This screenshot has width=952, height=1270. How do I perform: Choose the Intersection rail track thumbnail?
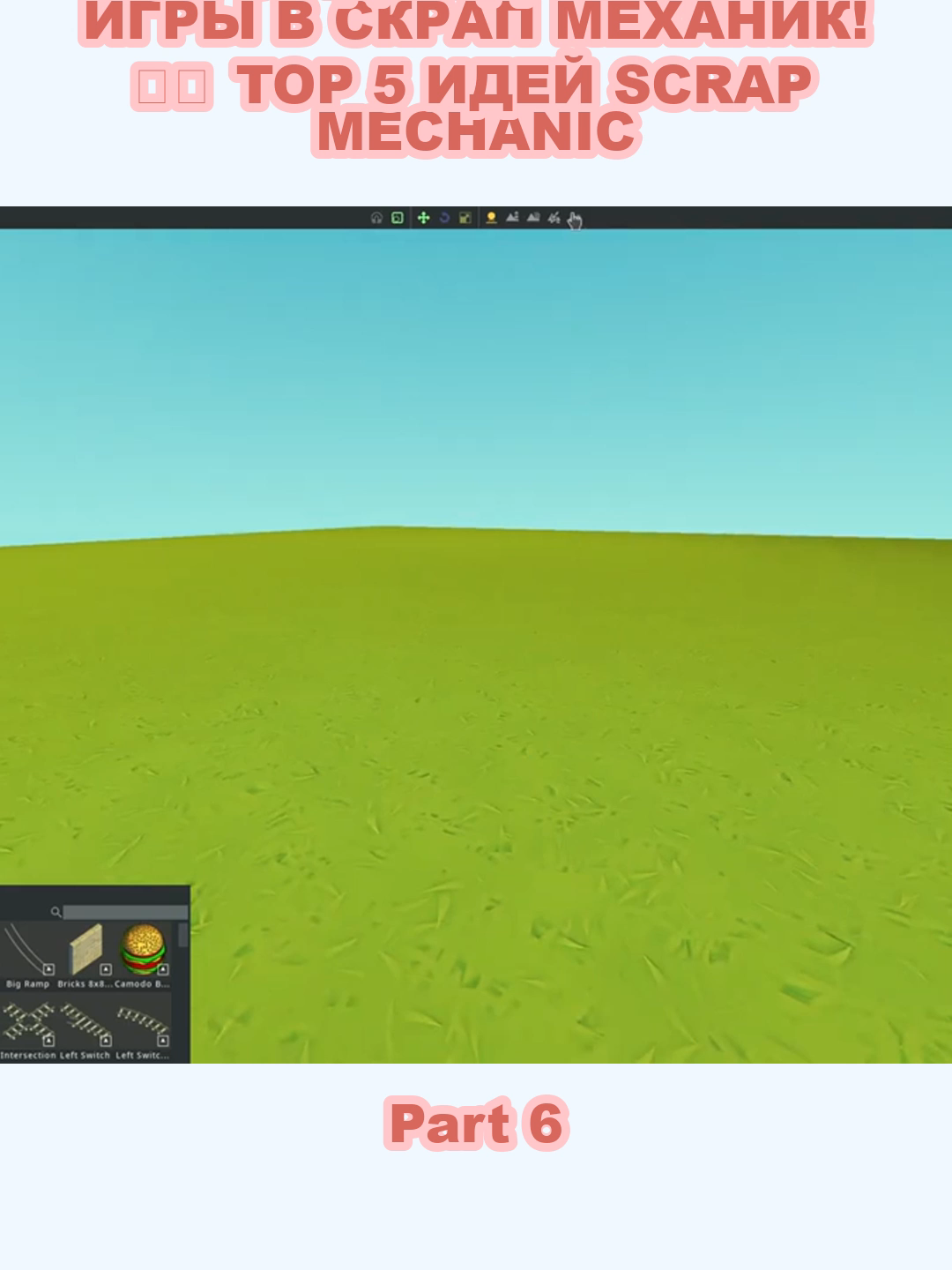tap(27, 1022)
